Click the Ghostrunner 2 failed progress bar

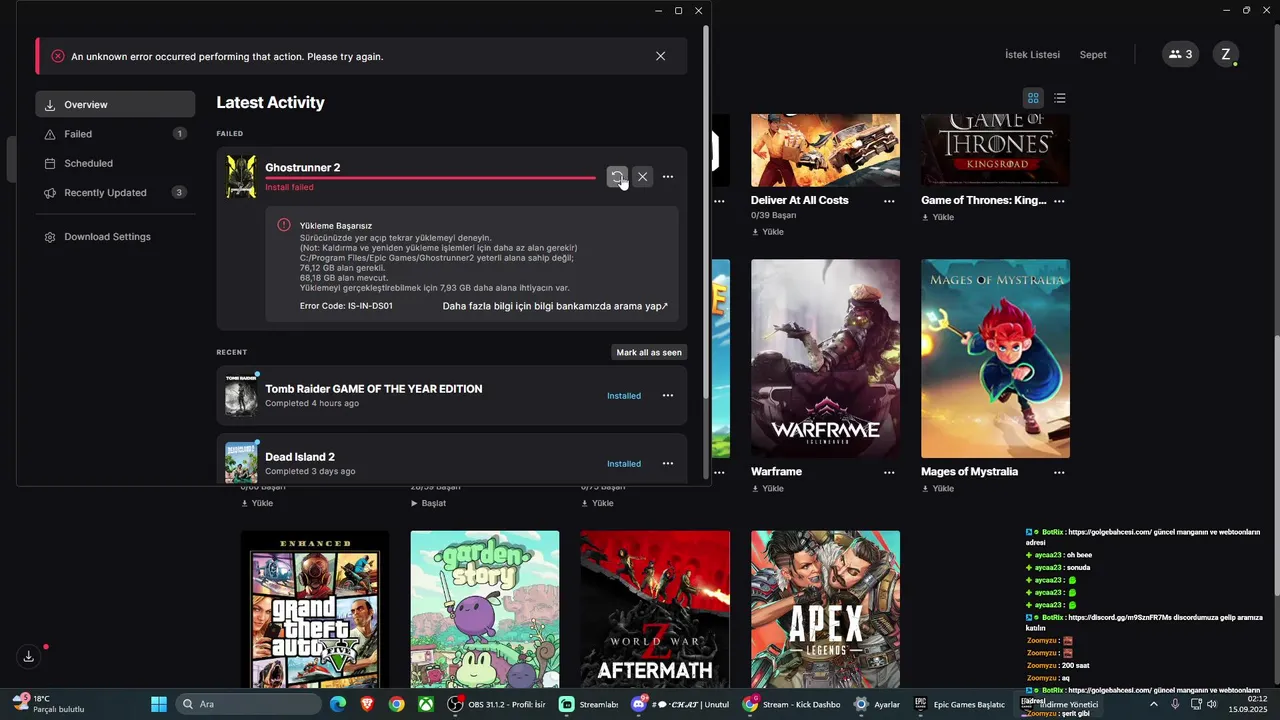point(430,178)
